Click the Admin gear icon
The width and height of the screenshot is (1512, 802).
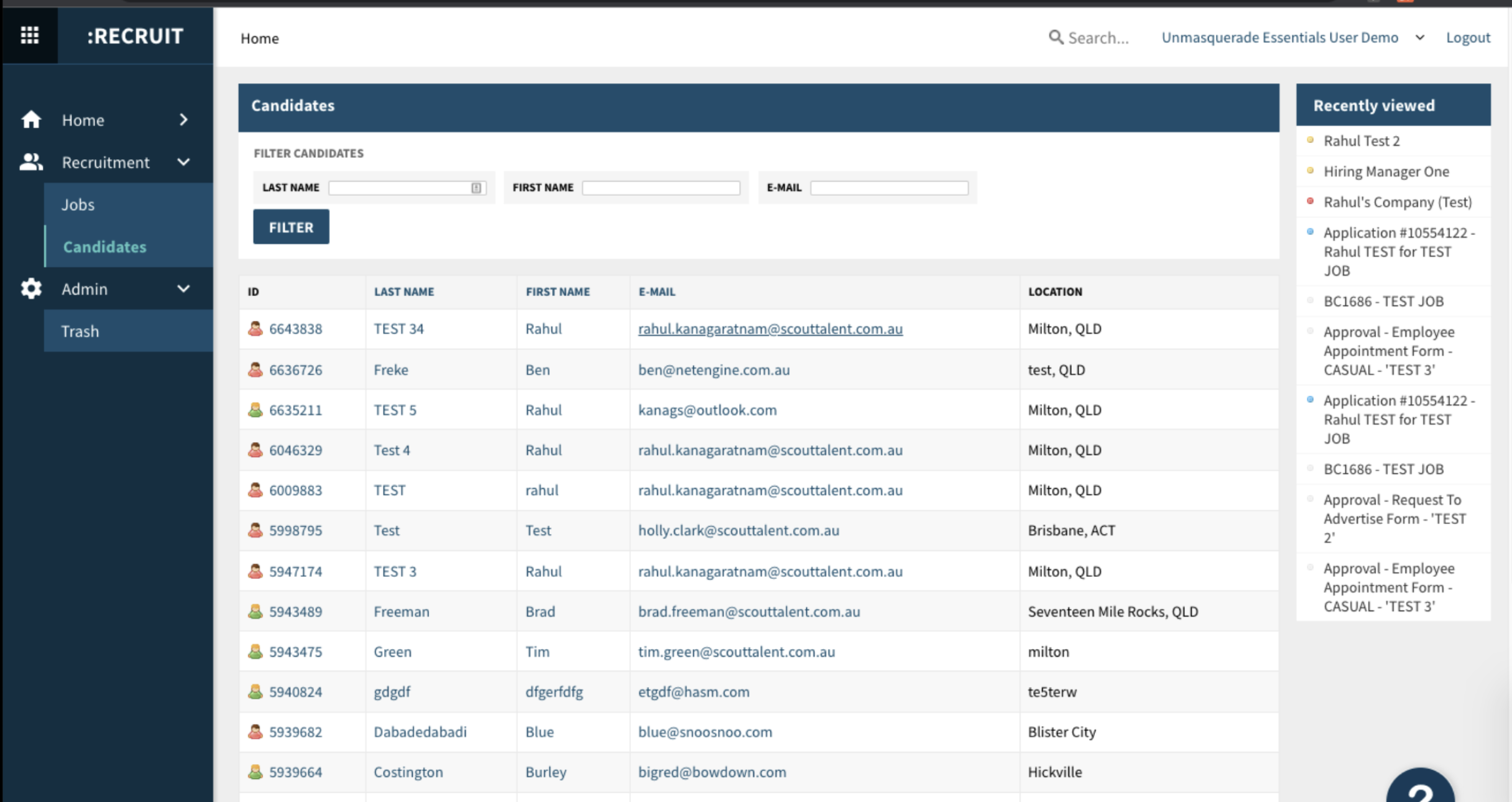pos(31,288)
